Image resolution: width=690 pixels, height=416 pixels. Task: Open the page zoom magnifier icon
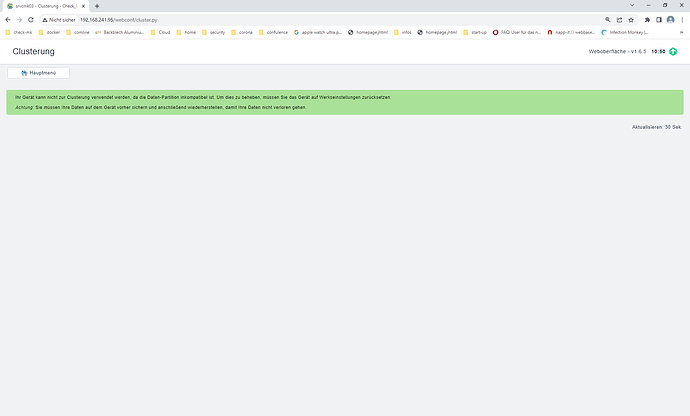coord(608,20)
